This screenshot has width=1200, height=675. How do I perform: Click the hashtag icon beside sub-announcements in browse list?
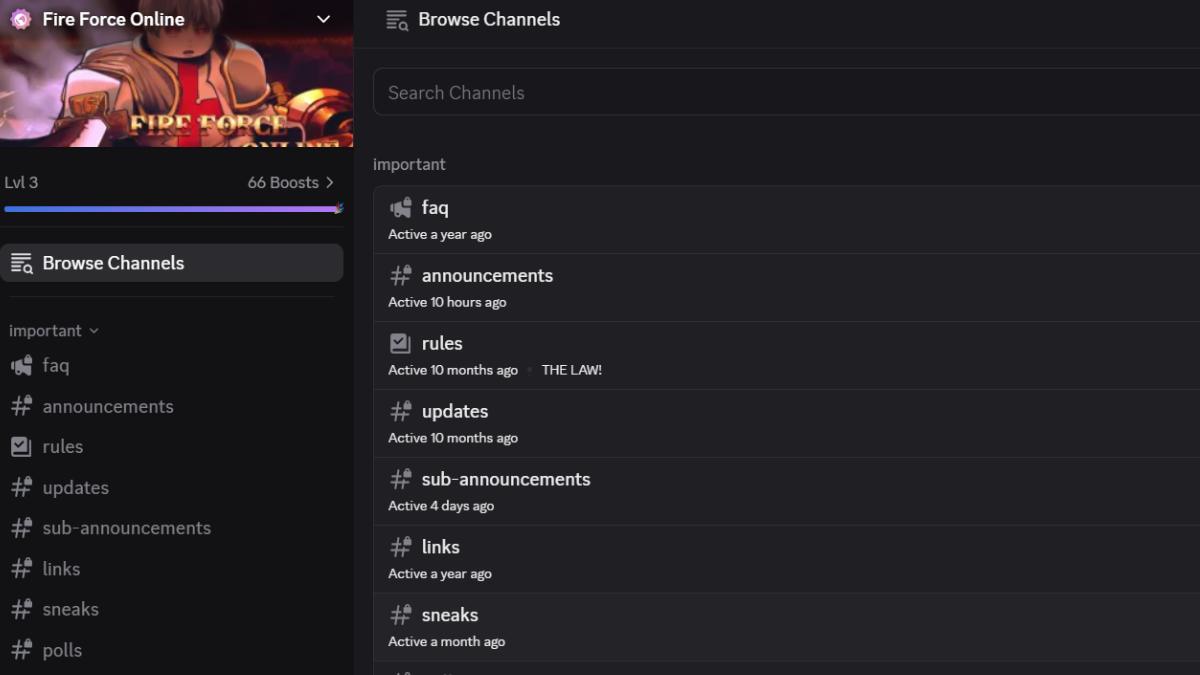click(x=399, y=478)
